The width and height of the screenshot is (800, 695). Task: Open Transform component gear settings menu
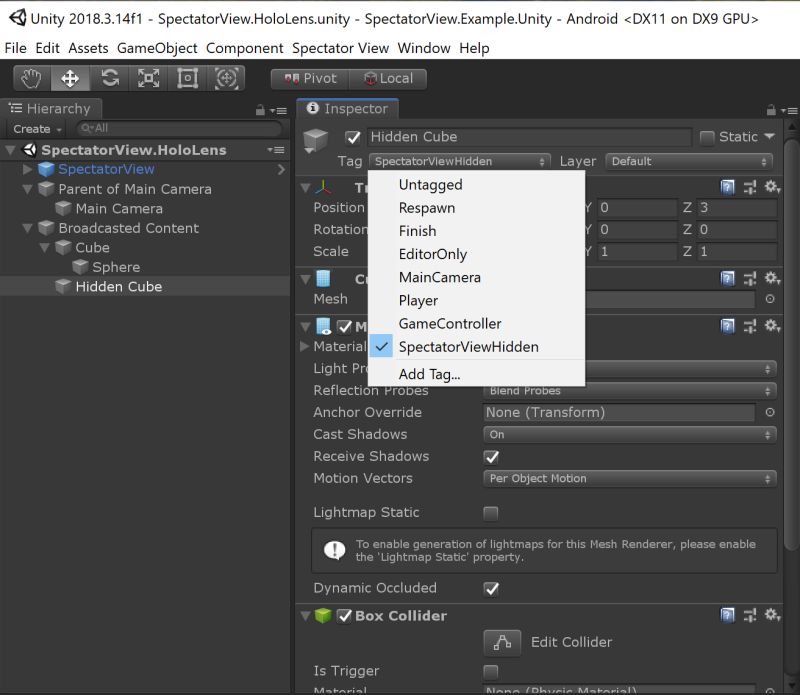pyautogui.click(x=771, y=187)
